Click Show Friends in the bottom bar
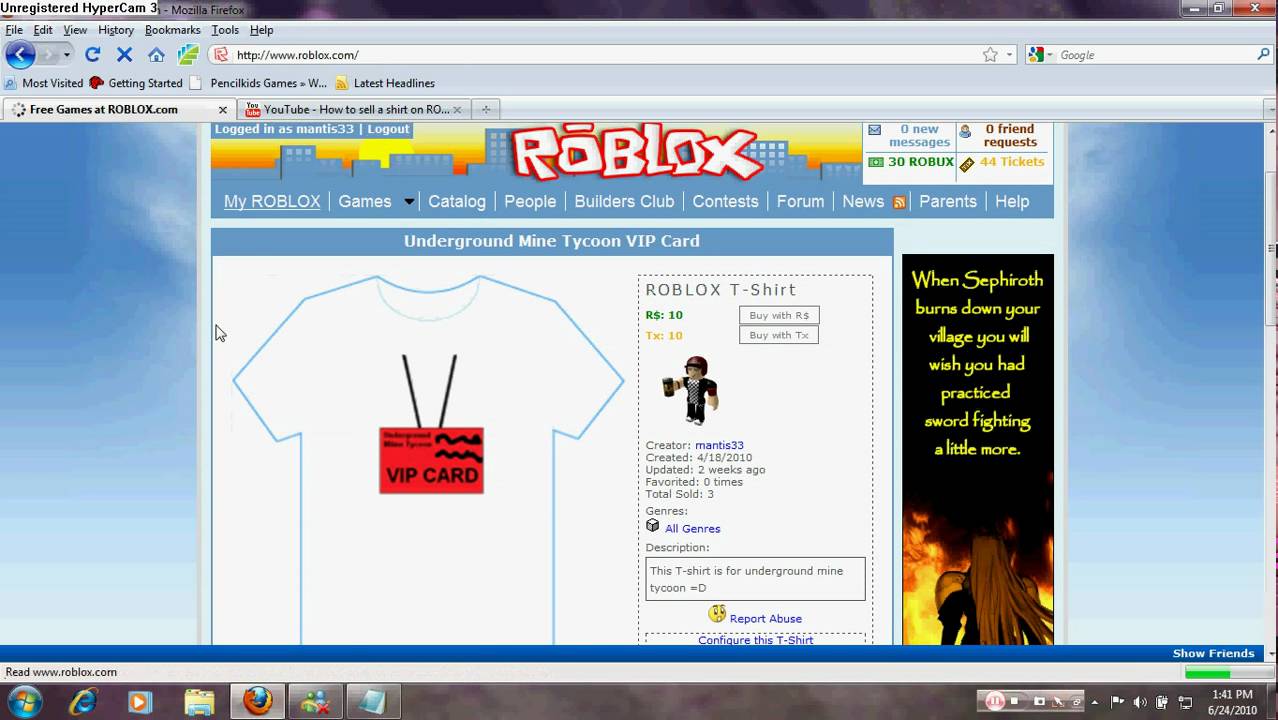The height and width of the screenshot is (720, 1278). pos(1213,653)
